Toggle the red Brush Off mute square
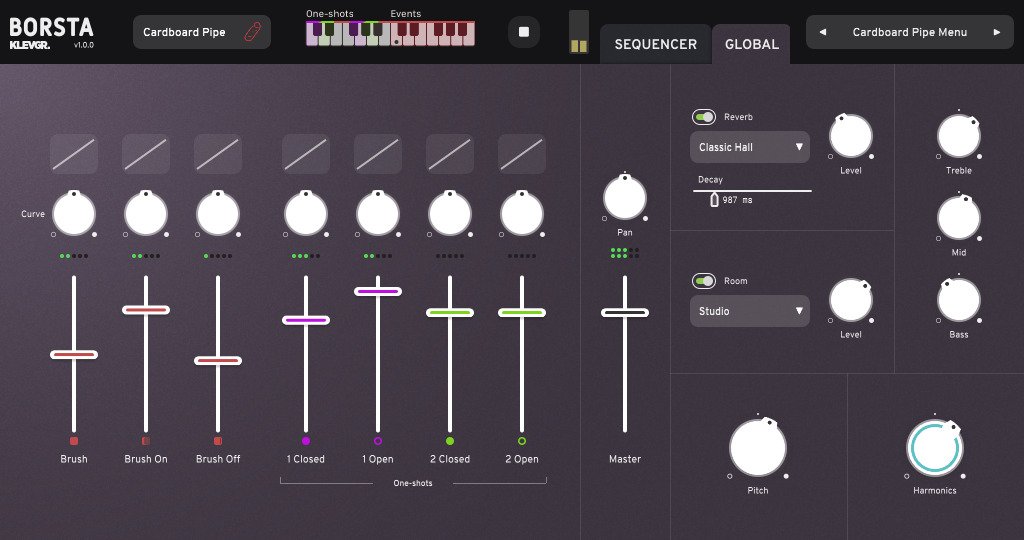 pyautogui.click(x=218, y=441)
